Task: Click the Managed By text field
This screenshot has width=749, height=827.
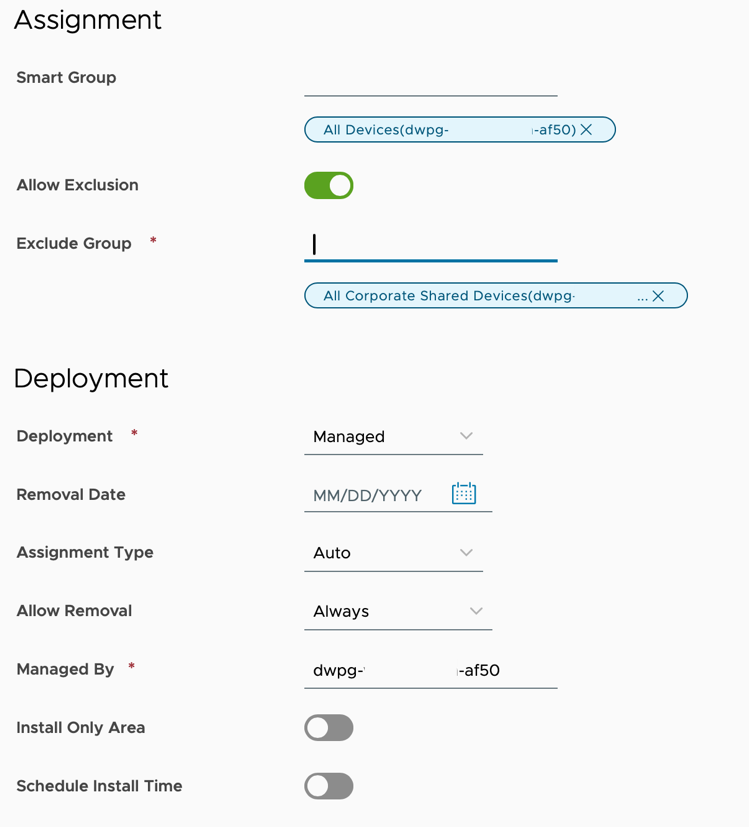Action: (x=430, y=670)
